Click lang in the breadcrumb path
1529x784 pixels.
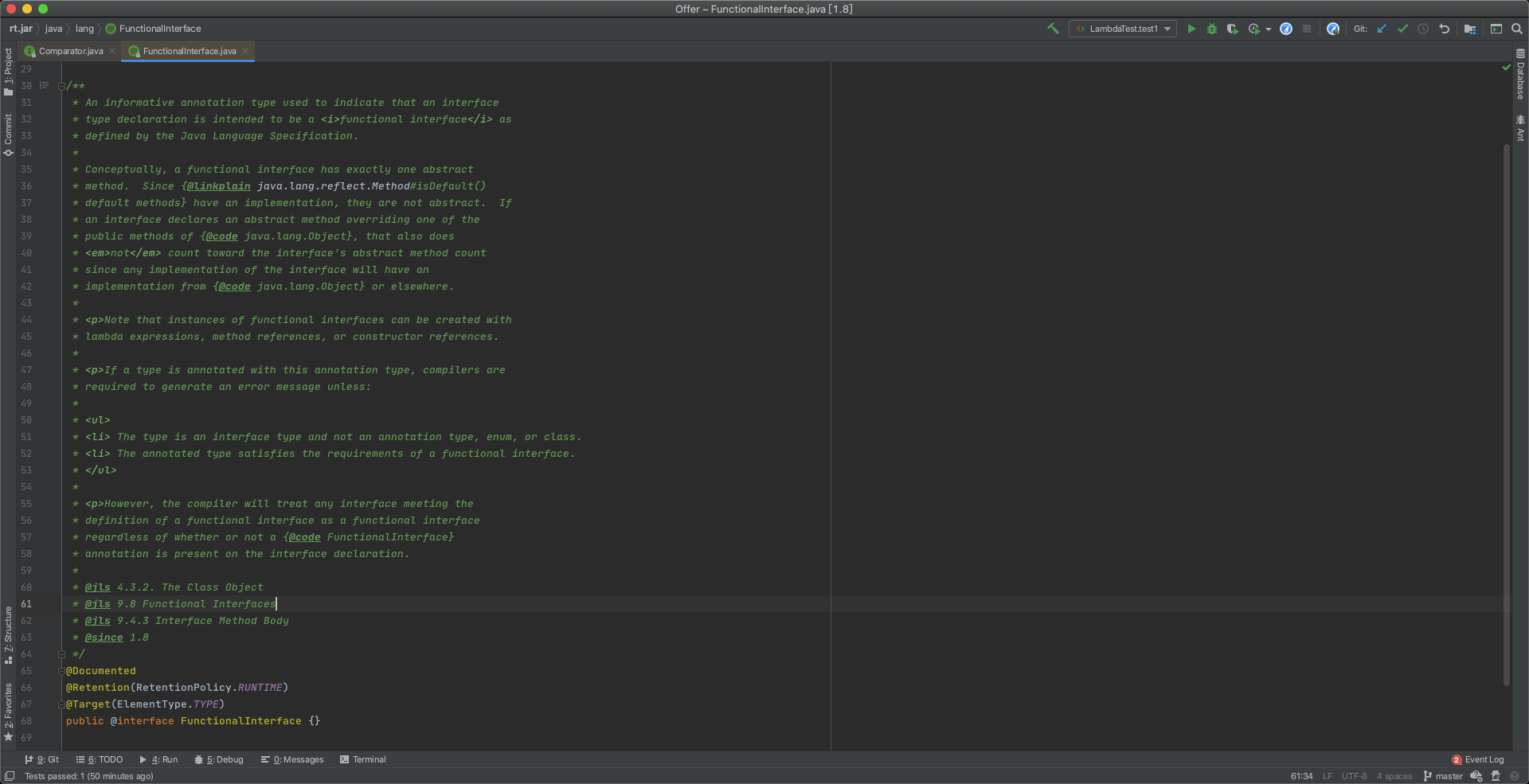[84, 29]
